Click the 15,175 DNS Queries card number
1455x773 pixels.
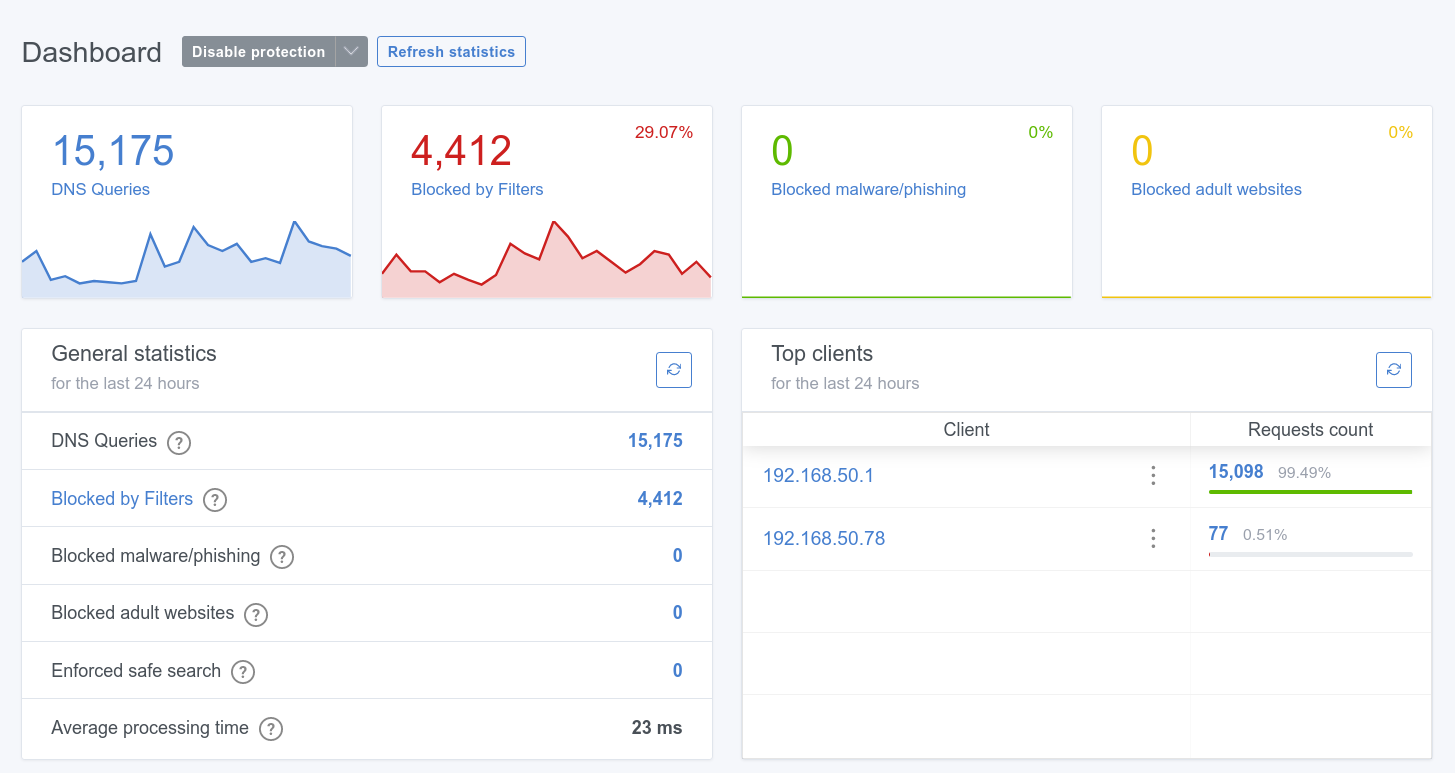coord(113,151)
